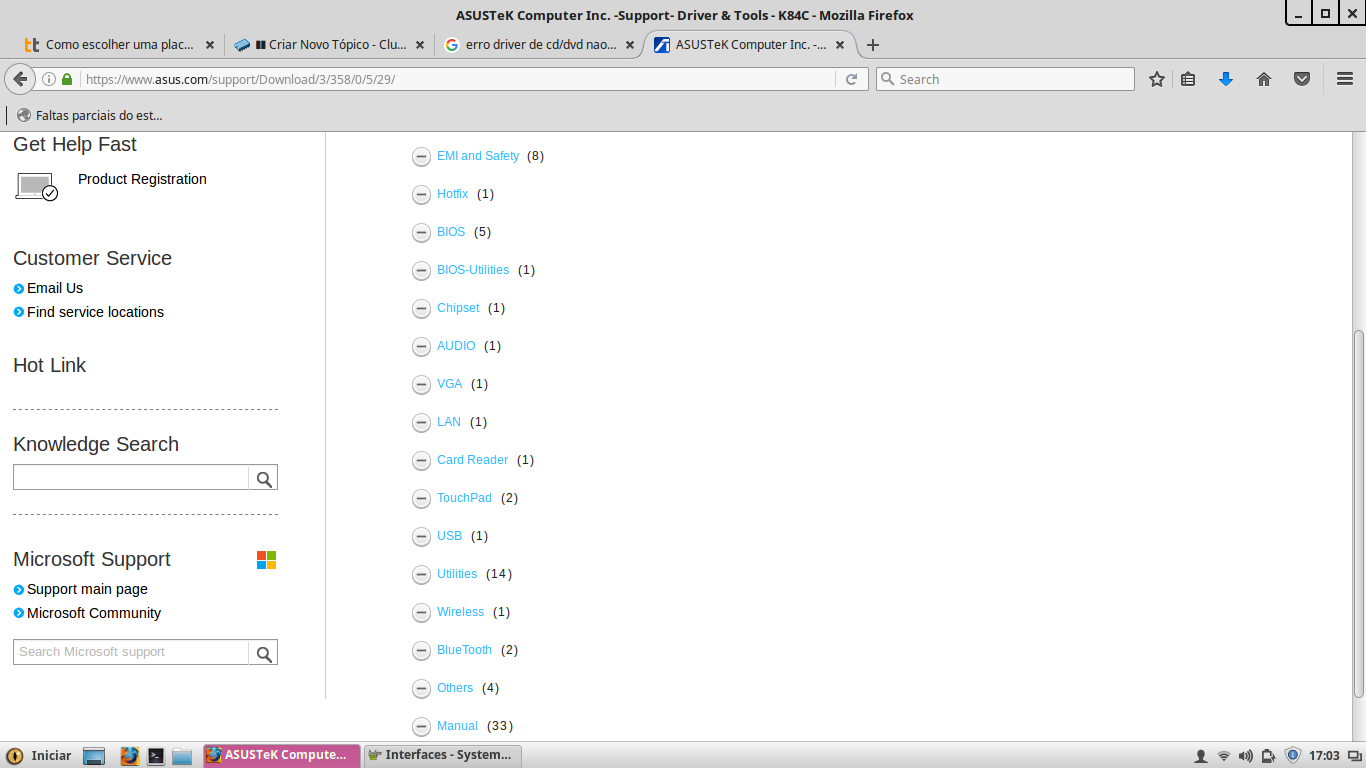The height and width of the screenshot is (768, 1366).
Task: Expand the BIOS-Utilities category toggle
Action: [x=421, y=270]
